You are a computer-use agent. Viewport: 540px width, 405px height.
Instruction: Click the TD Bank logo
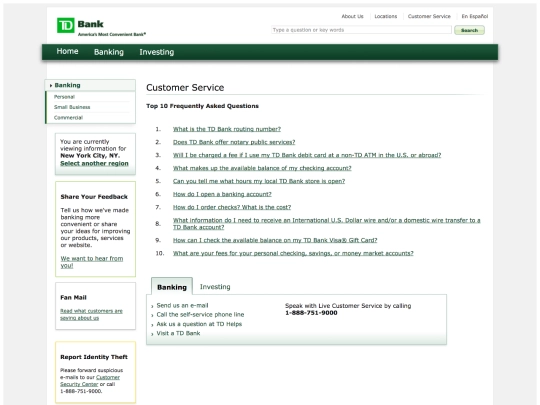click(x=80, y=25)
